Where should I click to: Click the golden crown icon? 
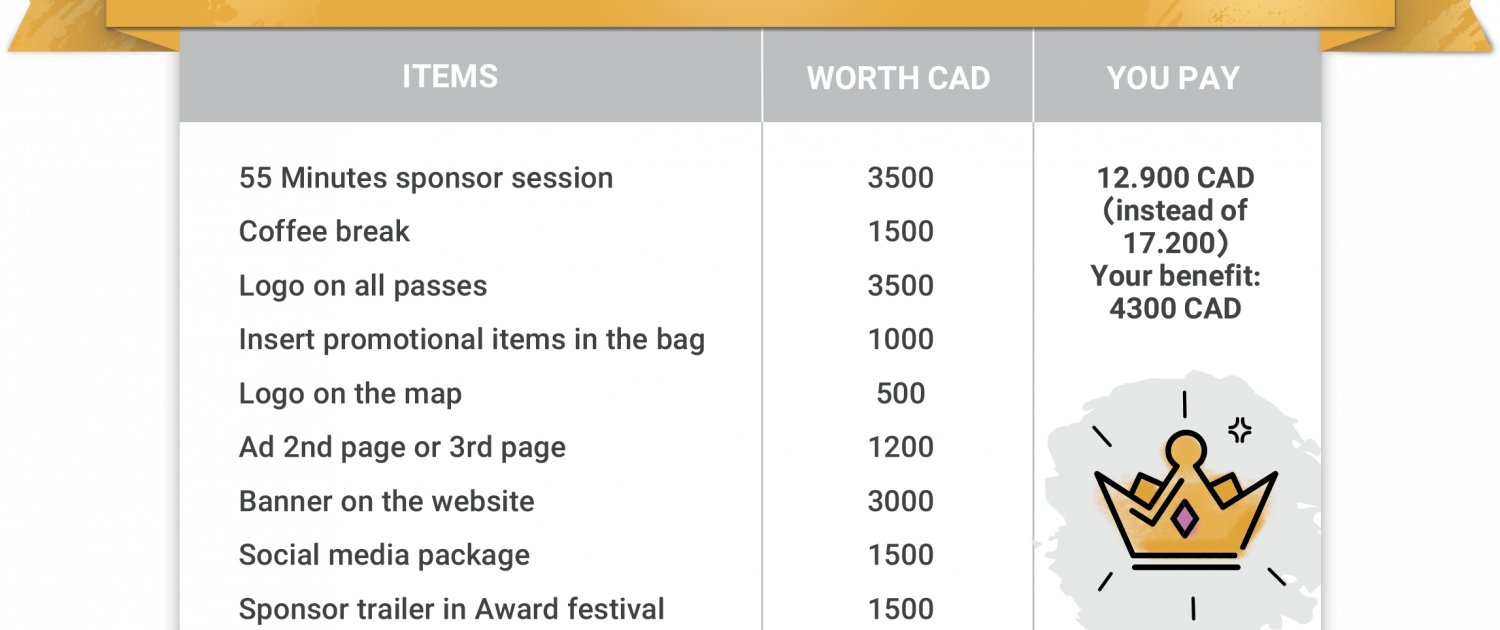tap(1185, 498)
